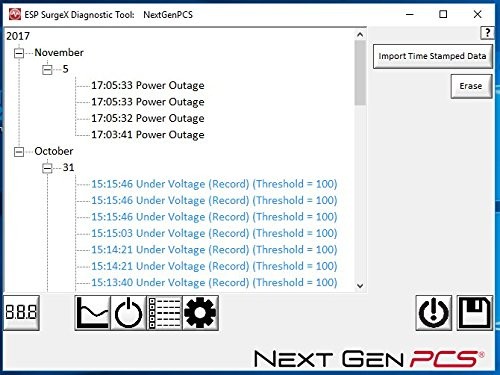Click the power alert icon button
This screenshot has width=500, height=375.
(433, 313)
